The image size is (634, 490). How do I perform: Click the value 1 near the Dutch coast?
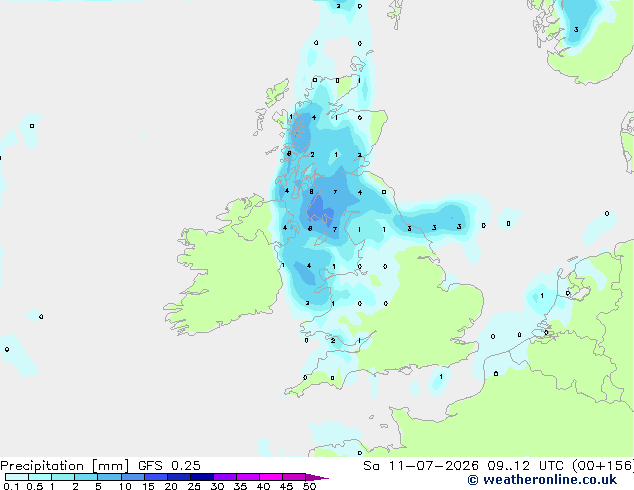click(542, 296)
